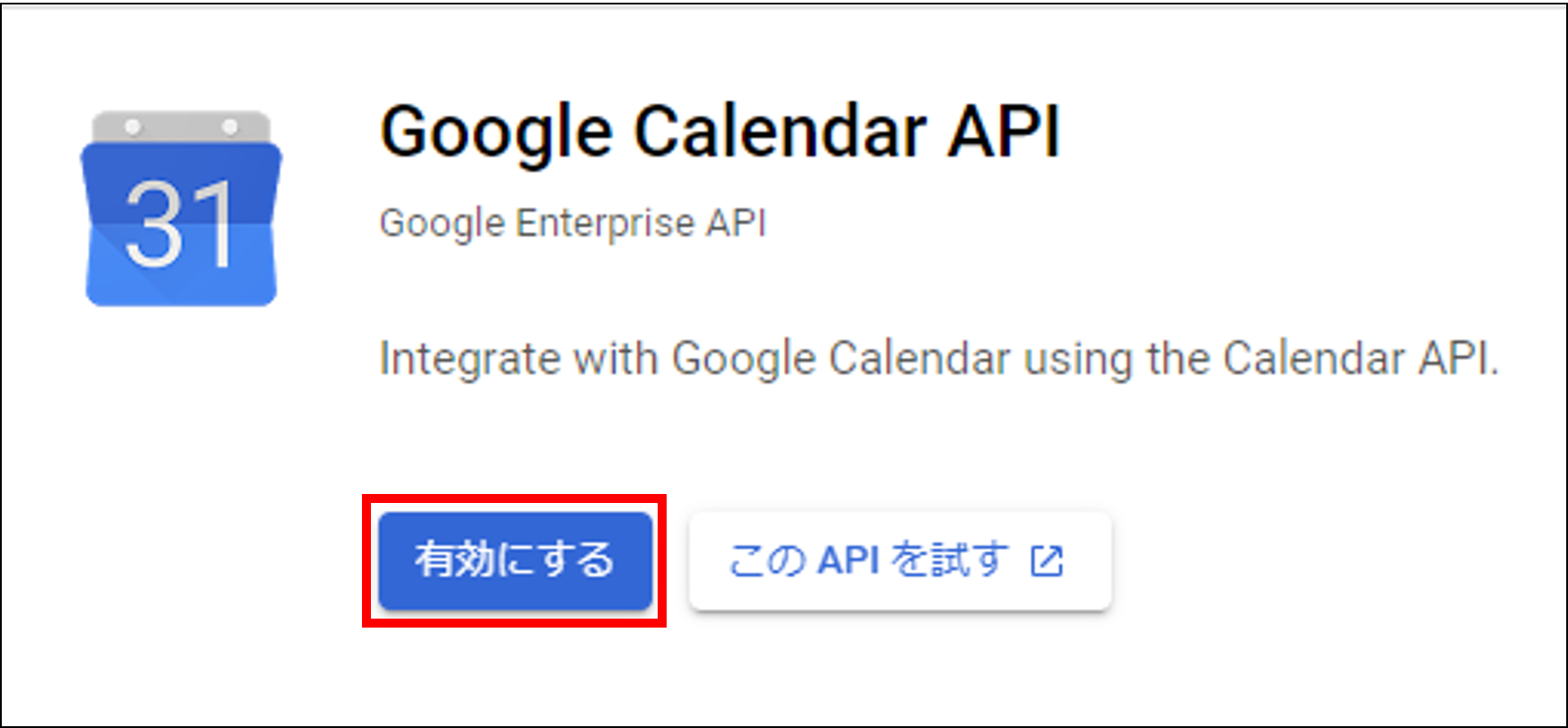Click the Integrate with Google Calendar description
Image resolution: width=1568 pixels, height=728 pixels.
pos(938,360)
